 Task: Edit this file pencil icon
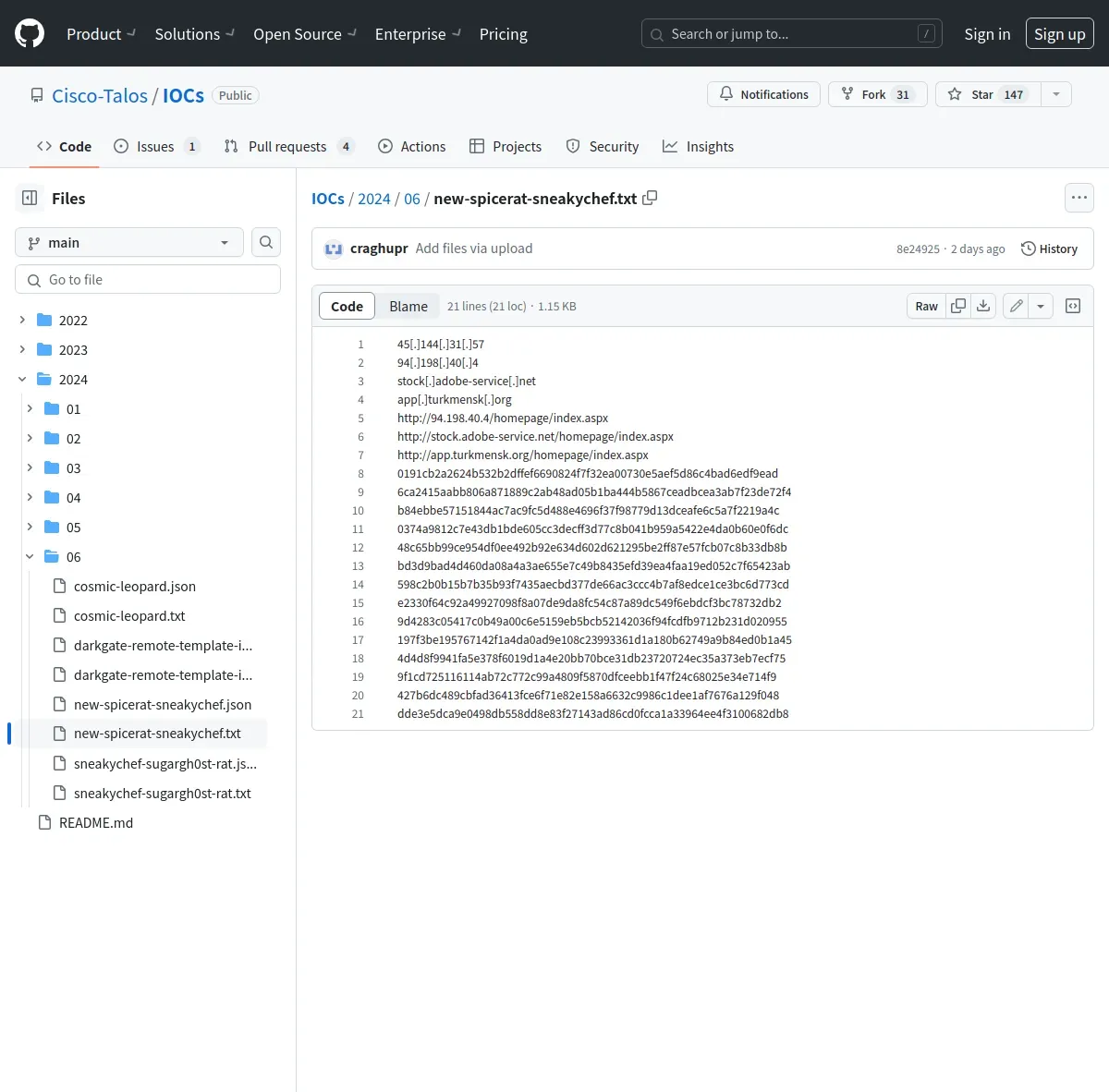1016,306
